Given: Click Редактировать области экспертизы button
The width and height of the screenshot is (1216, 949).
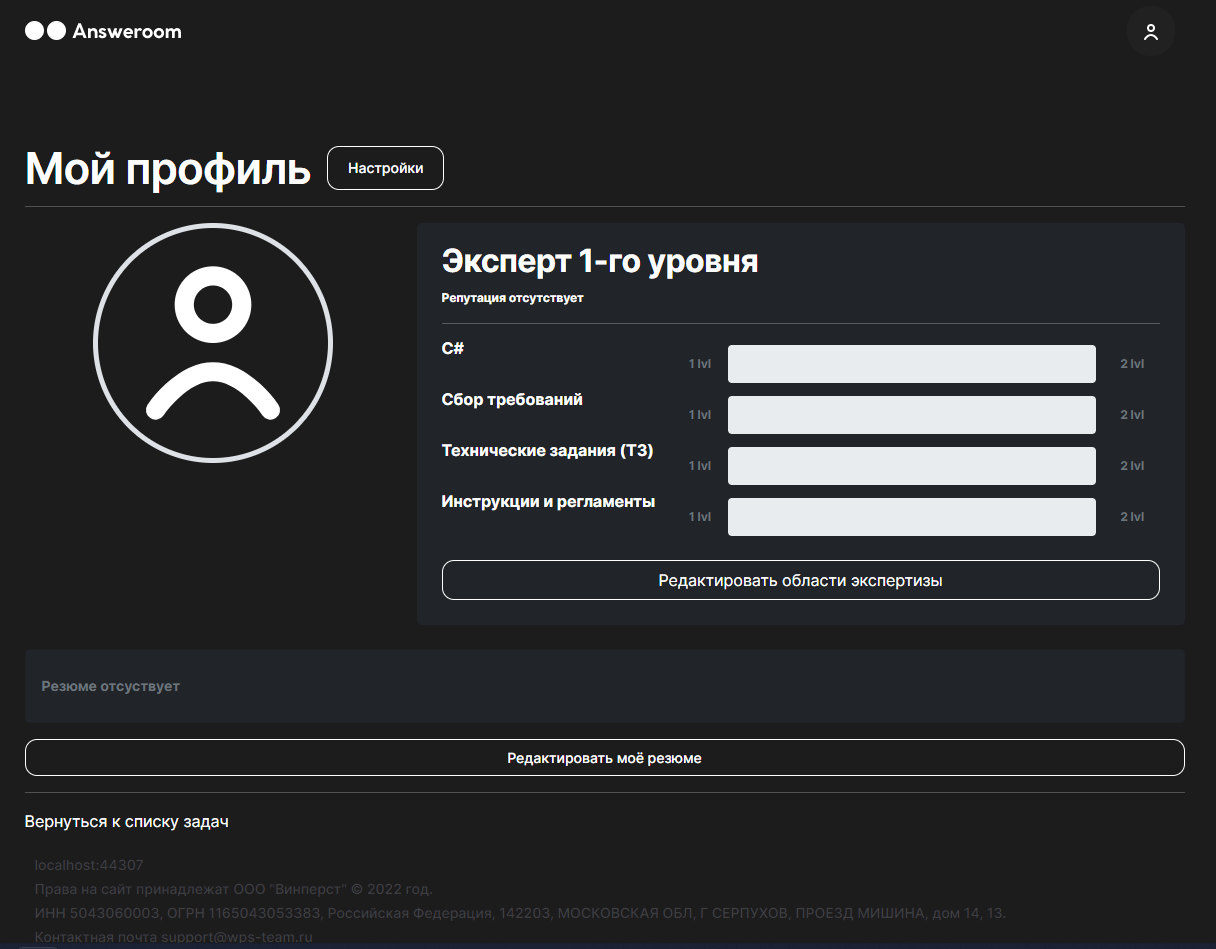Looking at the screenshot, I should [800, 580].
